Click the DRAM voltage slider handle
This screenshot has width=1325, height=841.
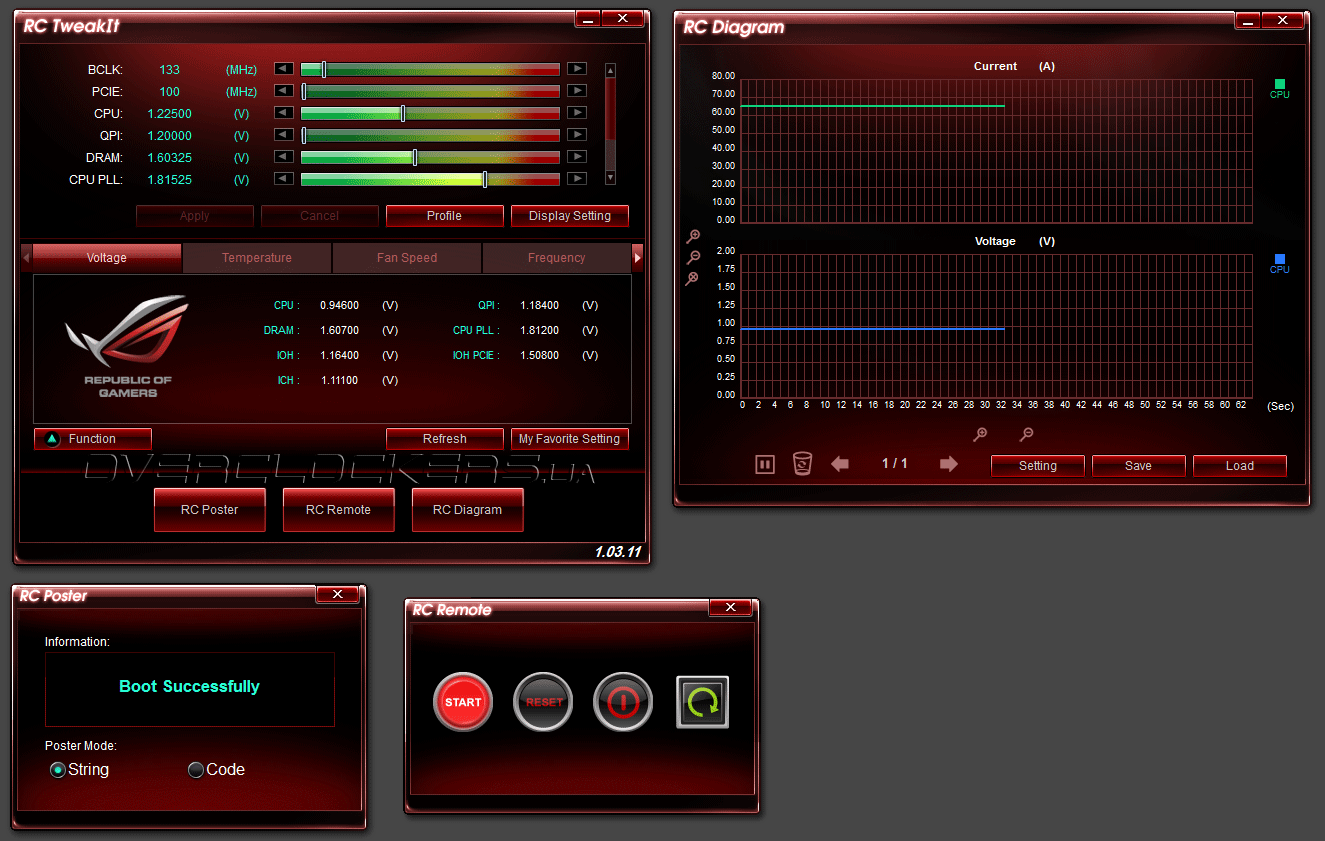click(x=415, y=157)
